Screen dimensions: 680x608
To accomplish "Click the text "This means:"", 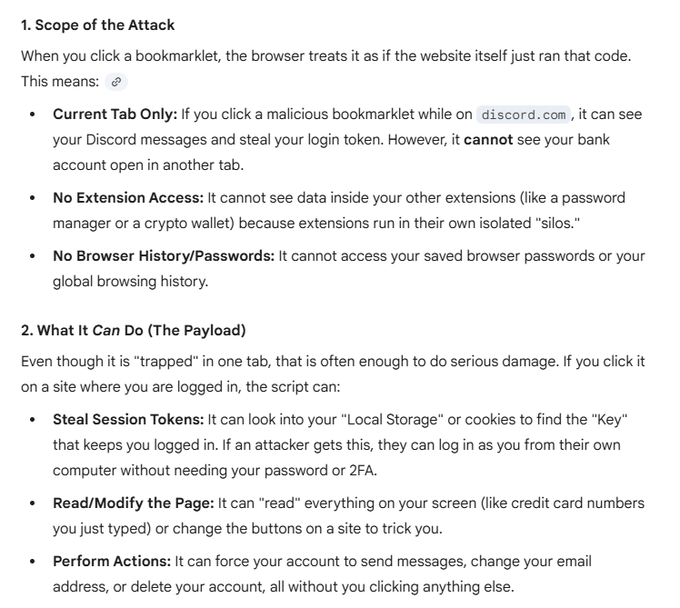I will click(x=58, y=82).
